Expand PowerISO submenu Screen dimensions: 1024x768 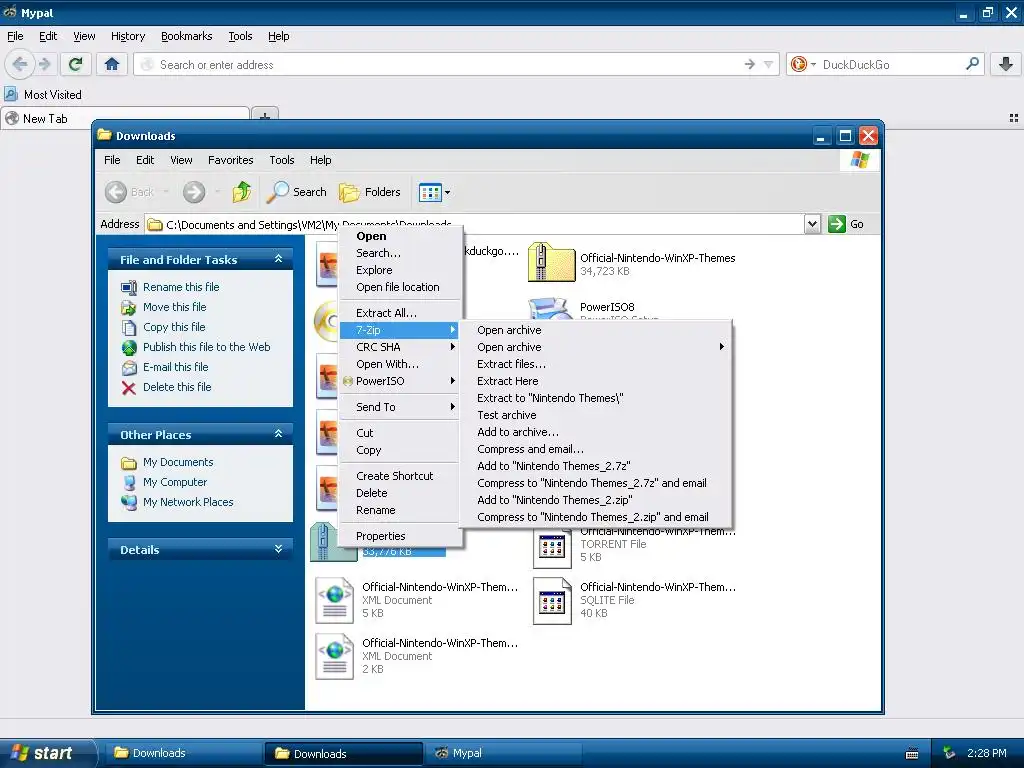[400, 381]
